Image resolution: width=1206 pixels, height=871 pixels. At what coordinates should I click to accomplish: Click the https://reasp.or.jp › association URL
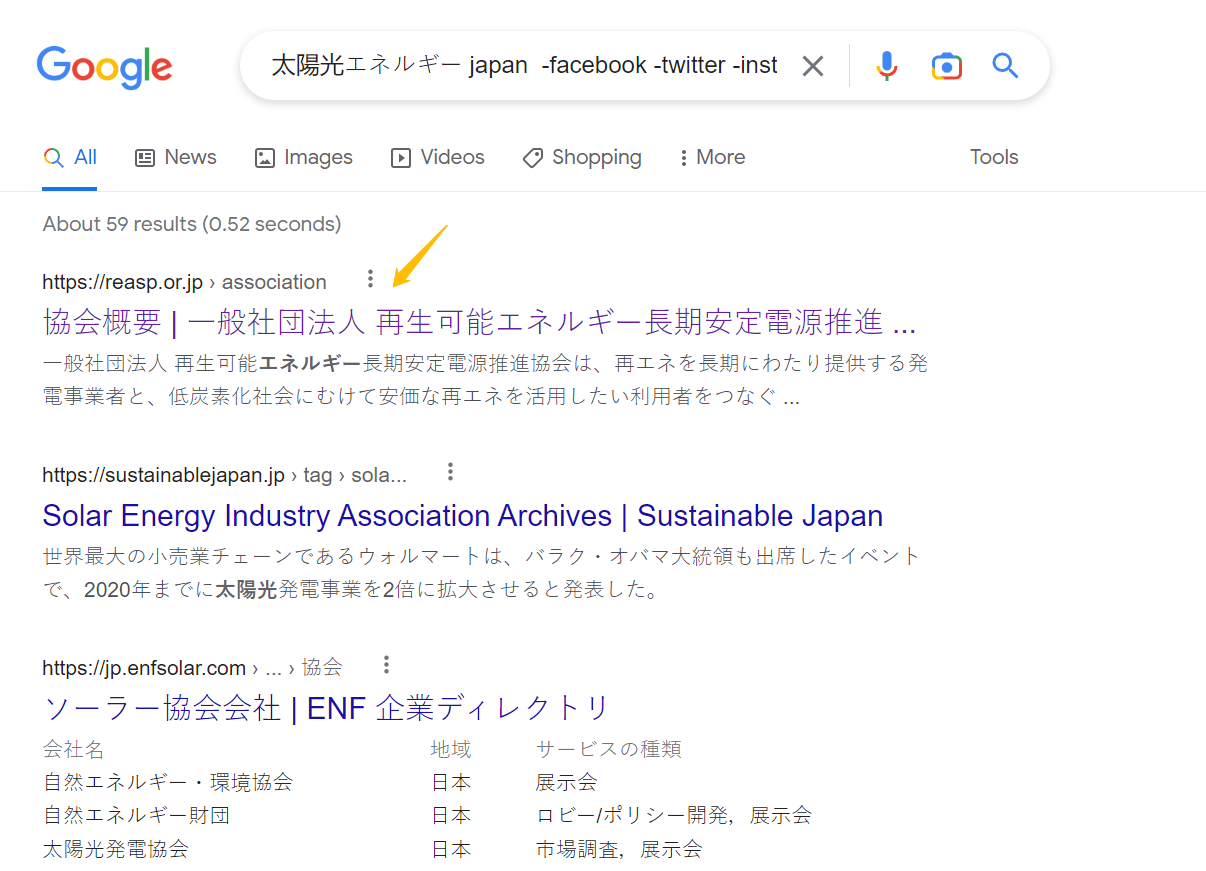[184, 282]
